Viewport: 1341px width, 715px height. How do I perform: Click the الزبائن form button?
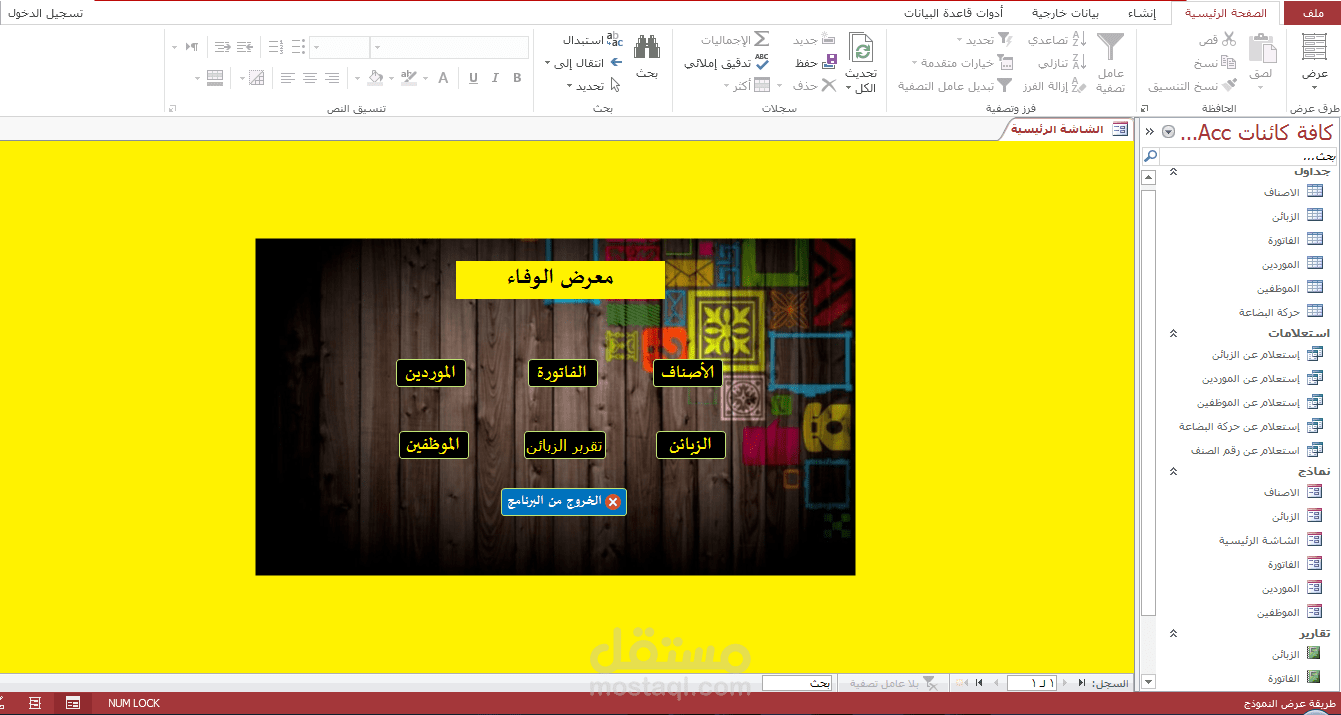691,445
